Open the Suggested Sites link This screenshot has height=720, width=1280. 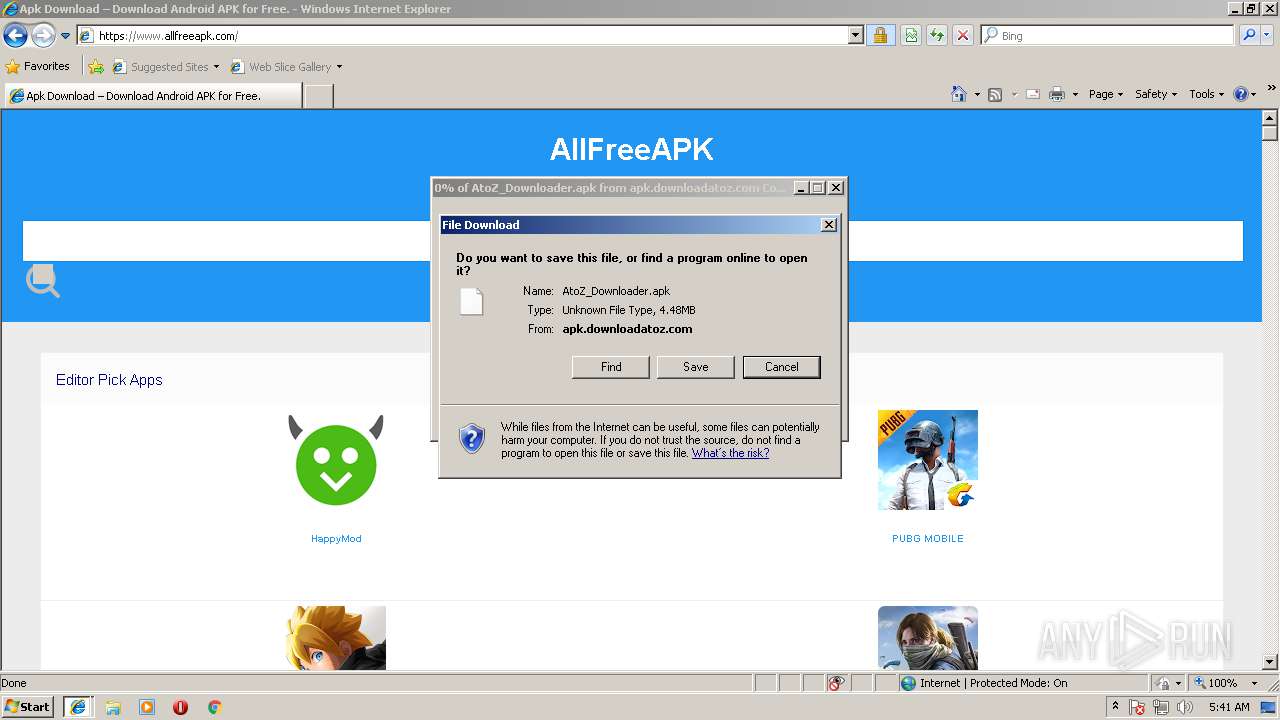tap(166, 67)
